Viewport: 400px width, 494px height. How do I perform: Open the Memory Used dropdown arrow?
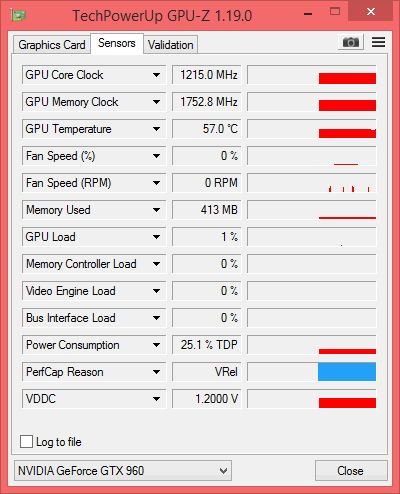pyautogui.click(x=156, y=210)
